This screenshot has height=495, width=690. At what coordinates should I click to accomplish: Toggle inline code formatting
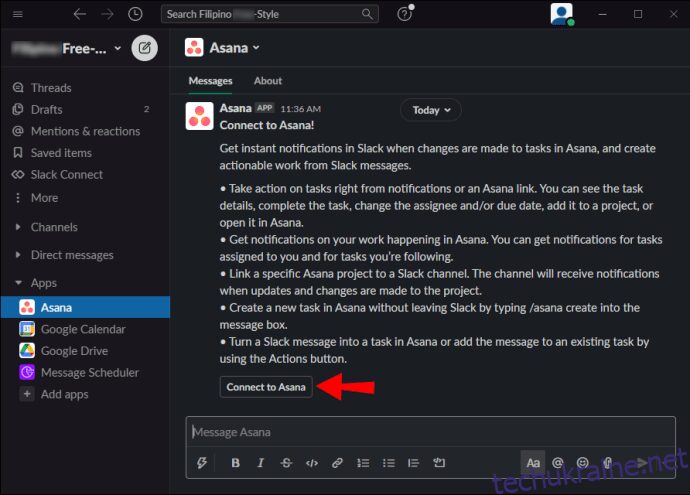click(x=312, y=463)
